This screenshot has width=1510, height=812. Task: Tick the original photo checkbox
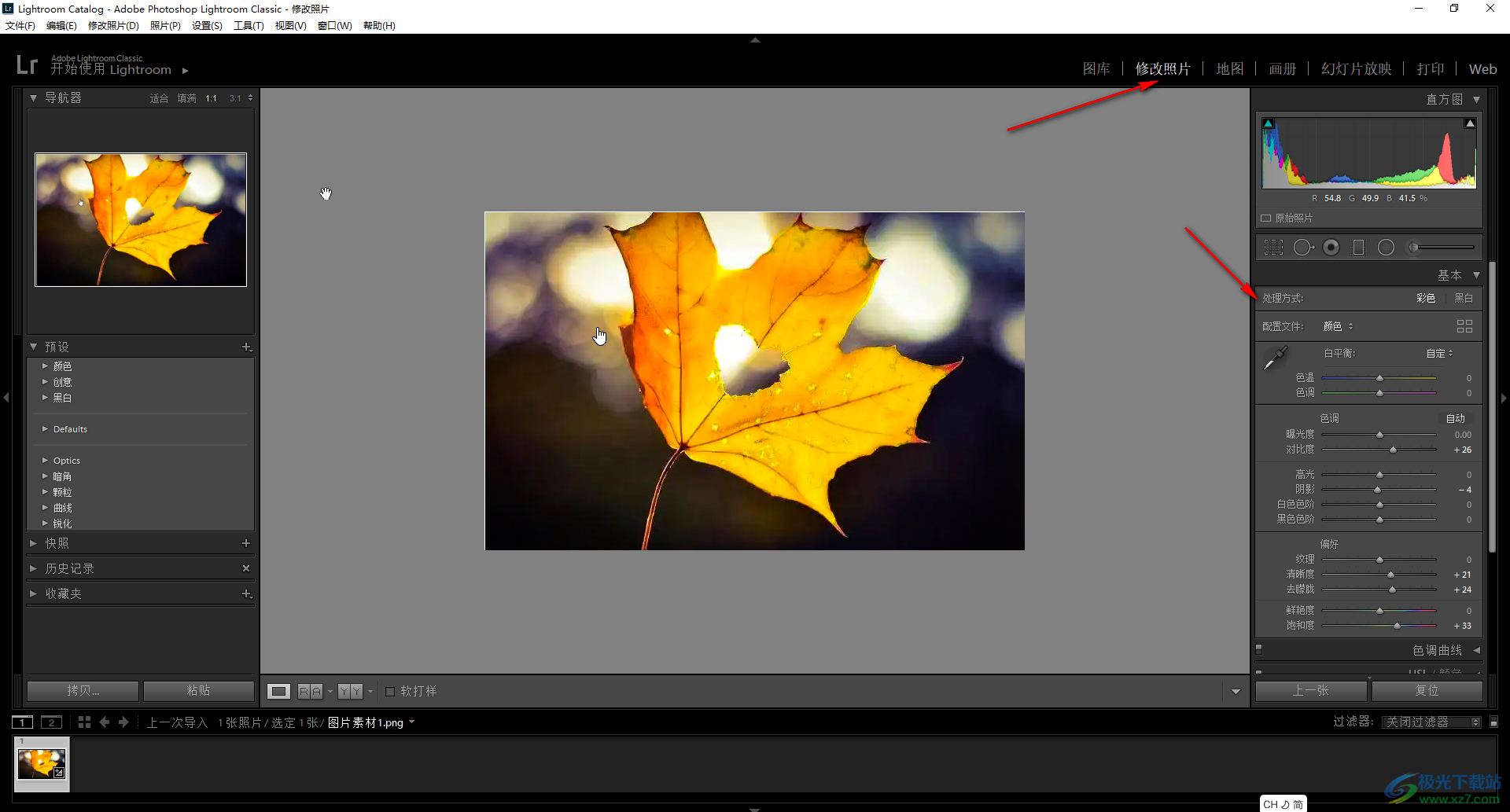(x=1265, y=218)
